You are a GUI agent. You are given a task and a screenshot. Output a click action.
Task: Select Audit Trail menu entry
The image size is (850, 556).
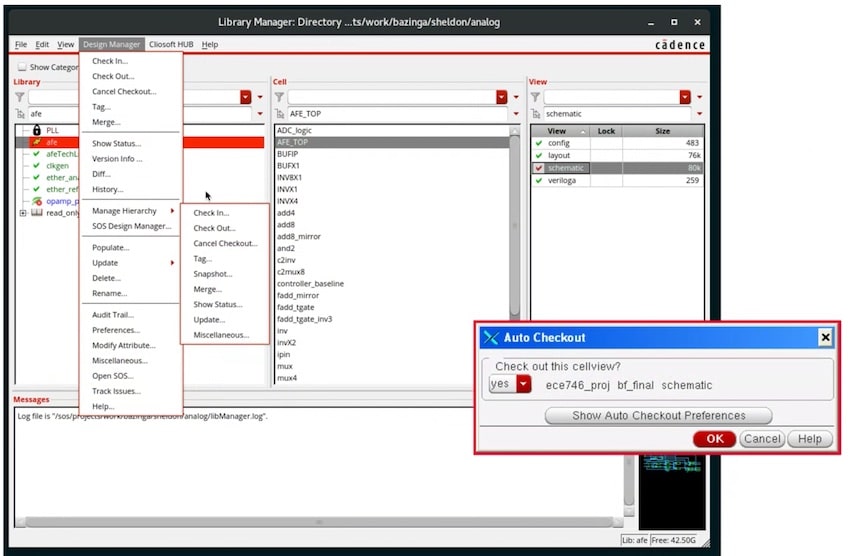coord(113,315)
